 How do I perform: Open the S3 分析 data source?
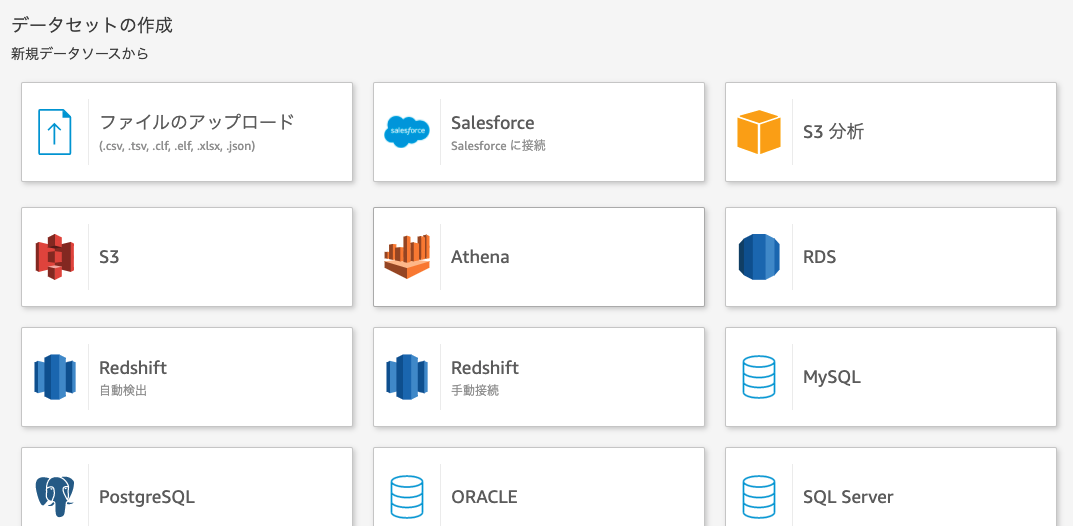pyautogui.click(x=833, y=132)
